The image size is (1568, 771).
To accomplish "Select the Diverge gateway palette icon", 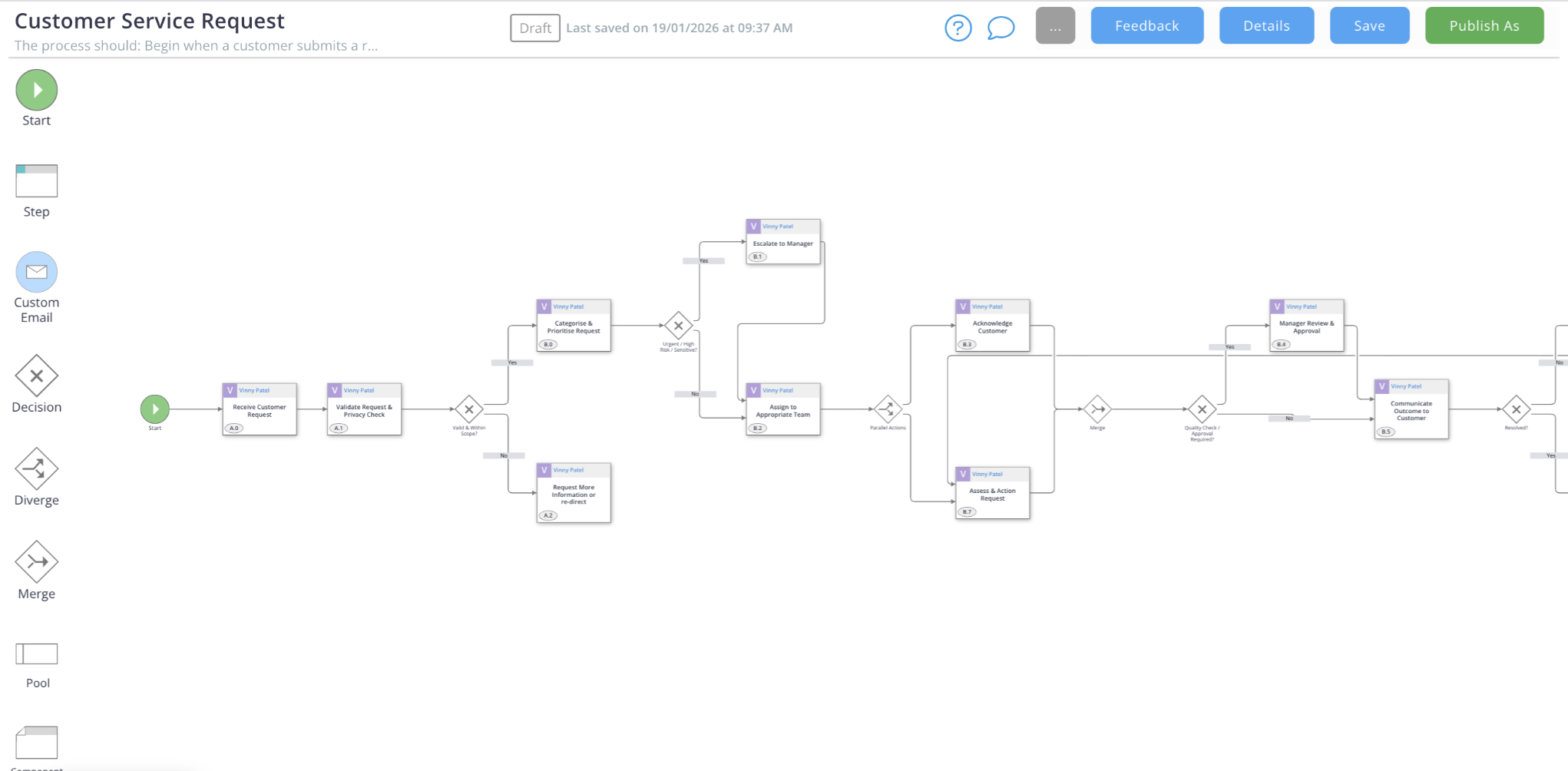I will pos(36,468).
